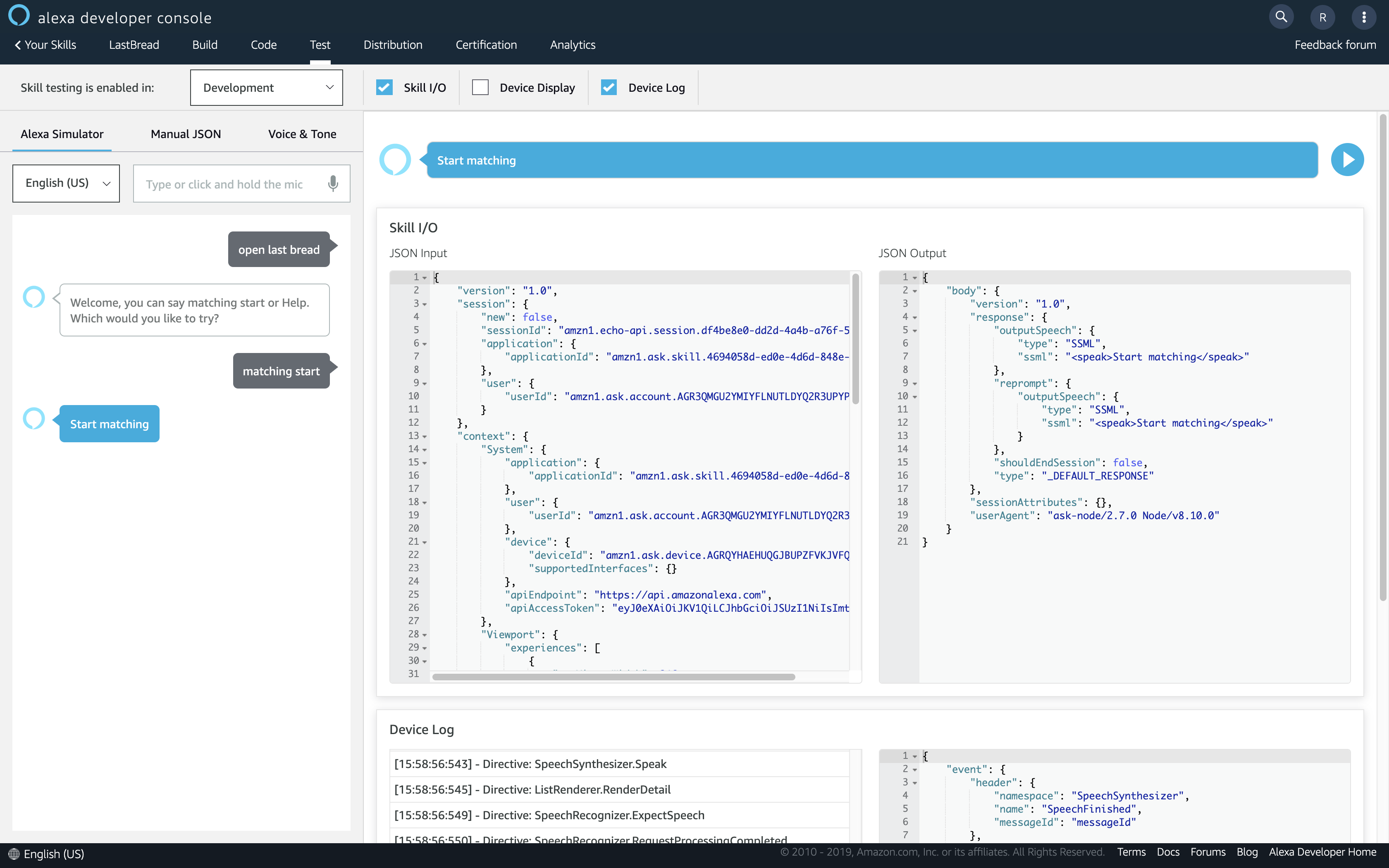Select the Start matching chat response bubble

(109, 424)
